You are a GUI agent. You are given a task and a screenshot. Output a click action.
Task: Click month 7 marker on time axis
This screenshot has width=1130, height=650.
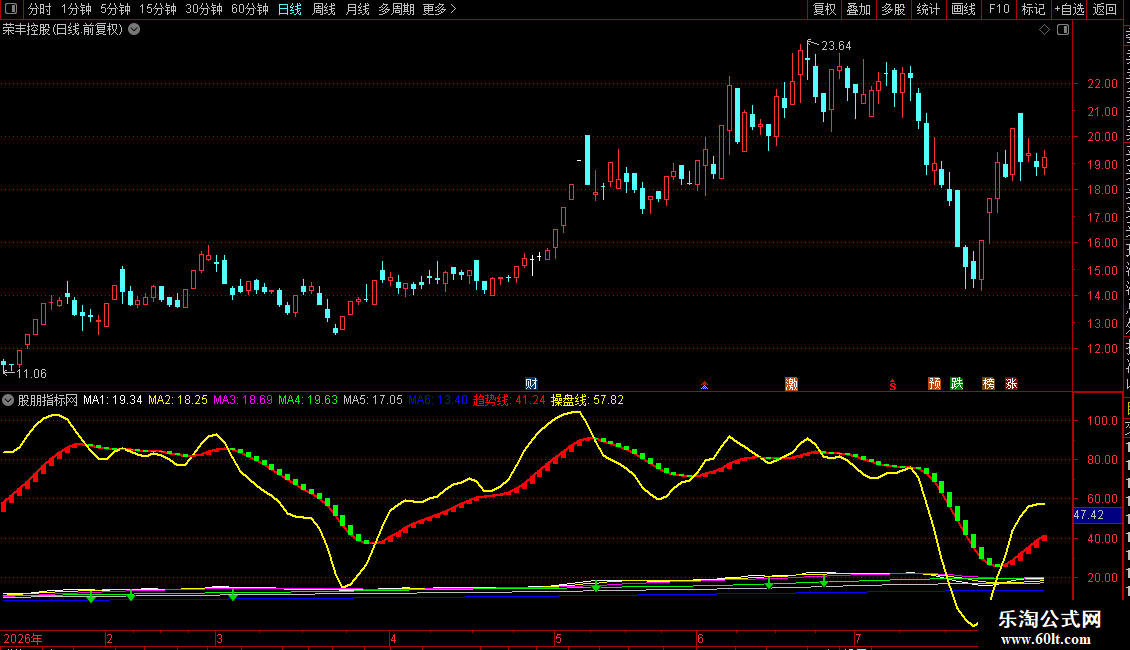click(858, 638)
